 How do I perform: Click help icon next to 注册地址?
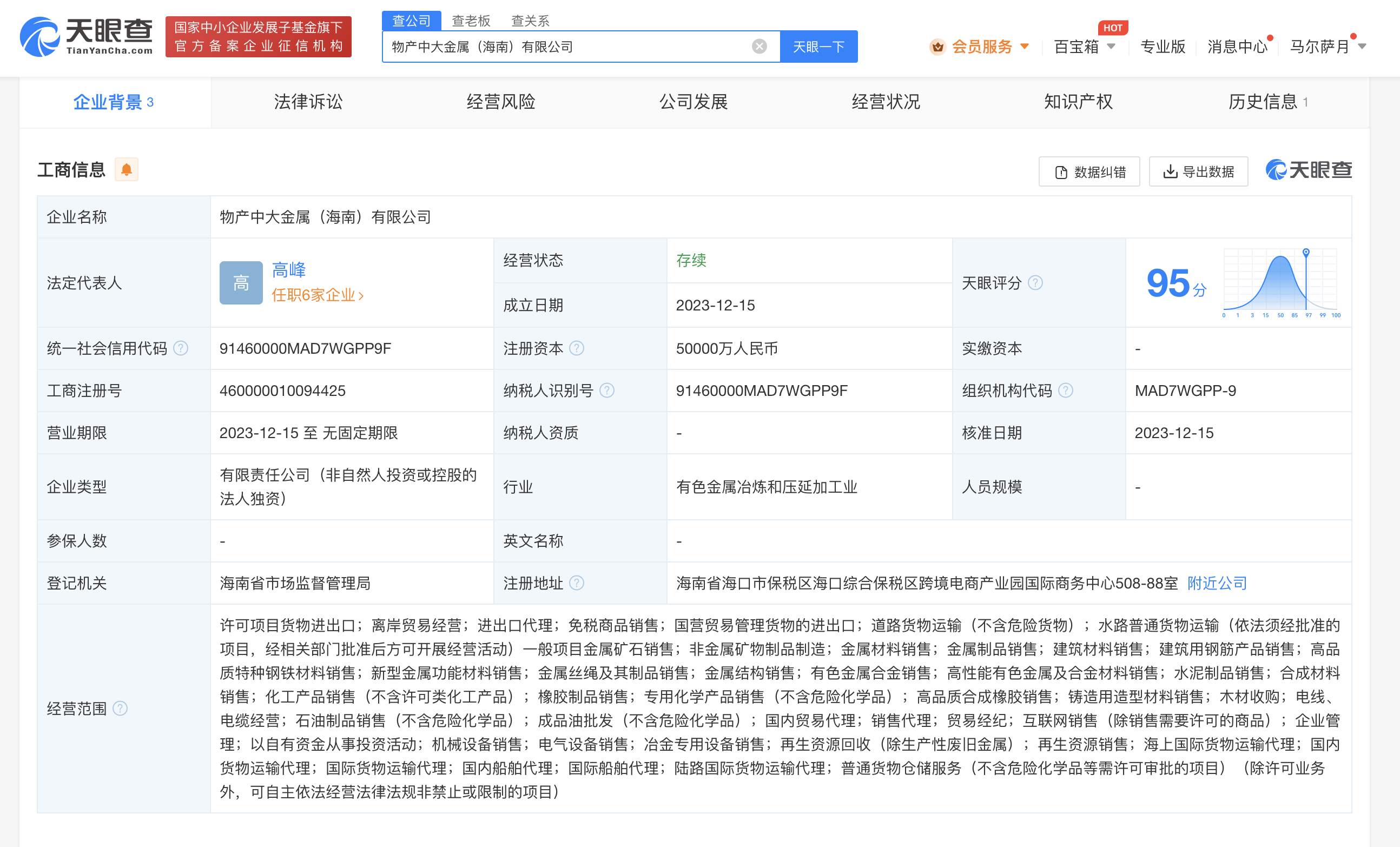576,583
